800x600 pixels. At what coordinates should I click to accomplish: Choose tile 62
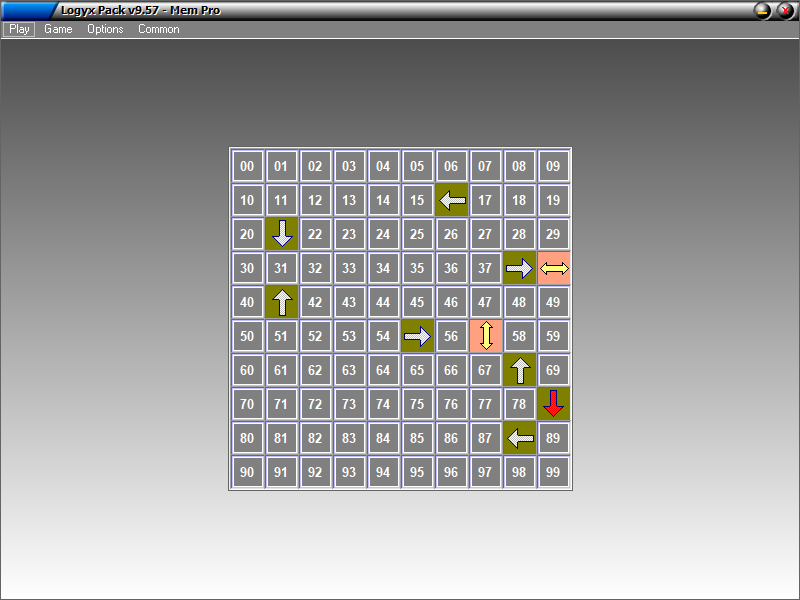pyautogui.click(x=315, y=370)
